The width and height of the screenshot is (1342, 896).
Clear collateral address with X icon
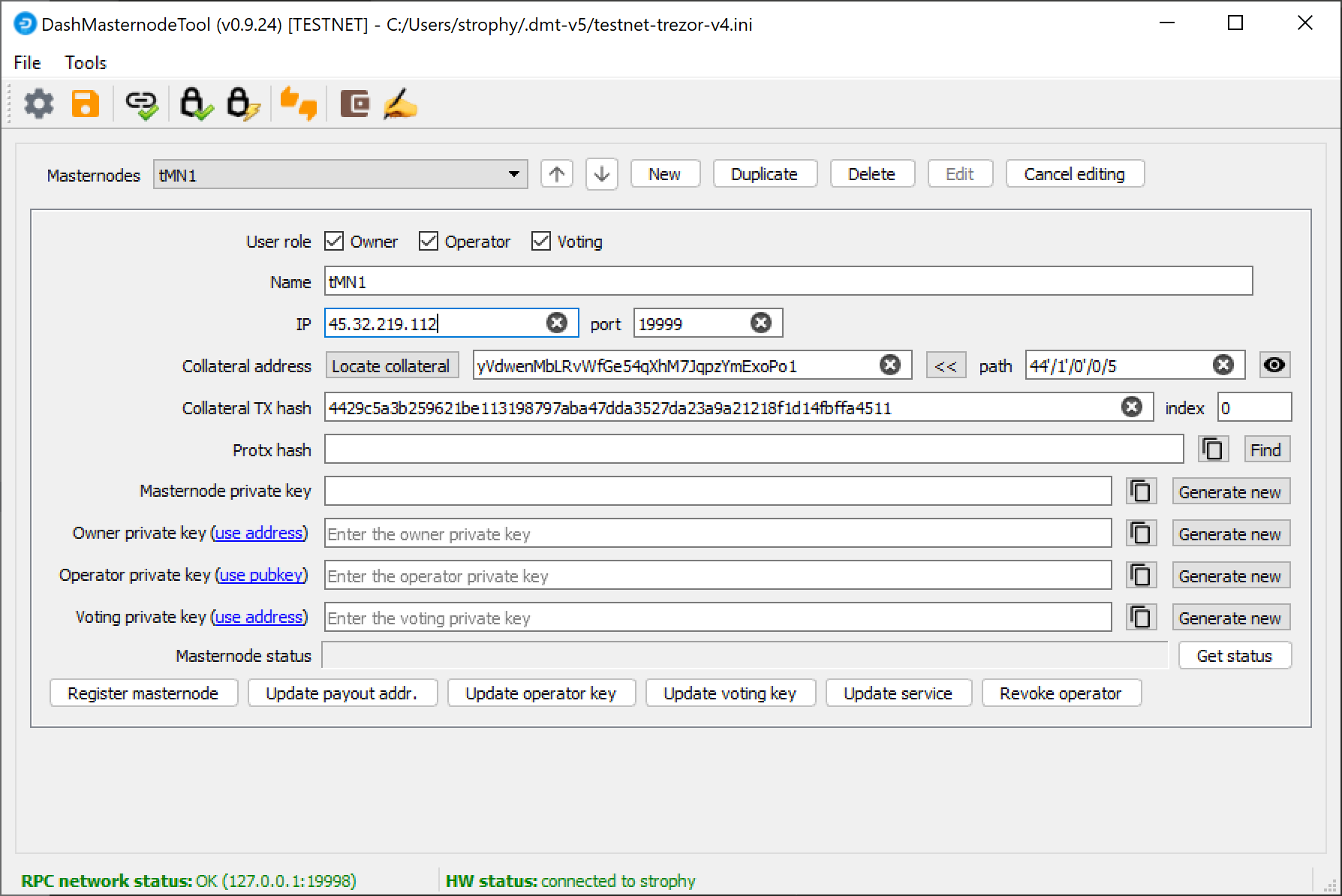point(890,365)
